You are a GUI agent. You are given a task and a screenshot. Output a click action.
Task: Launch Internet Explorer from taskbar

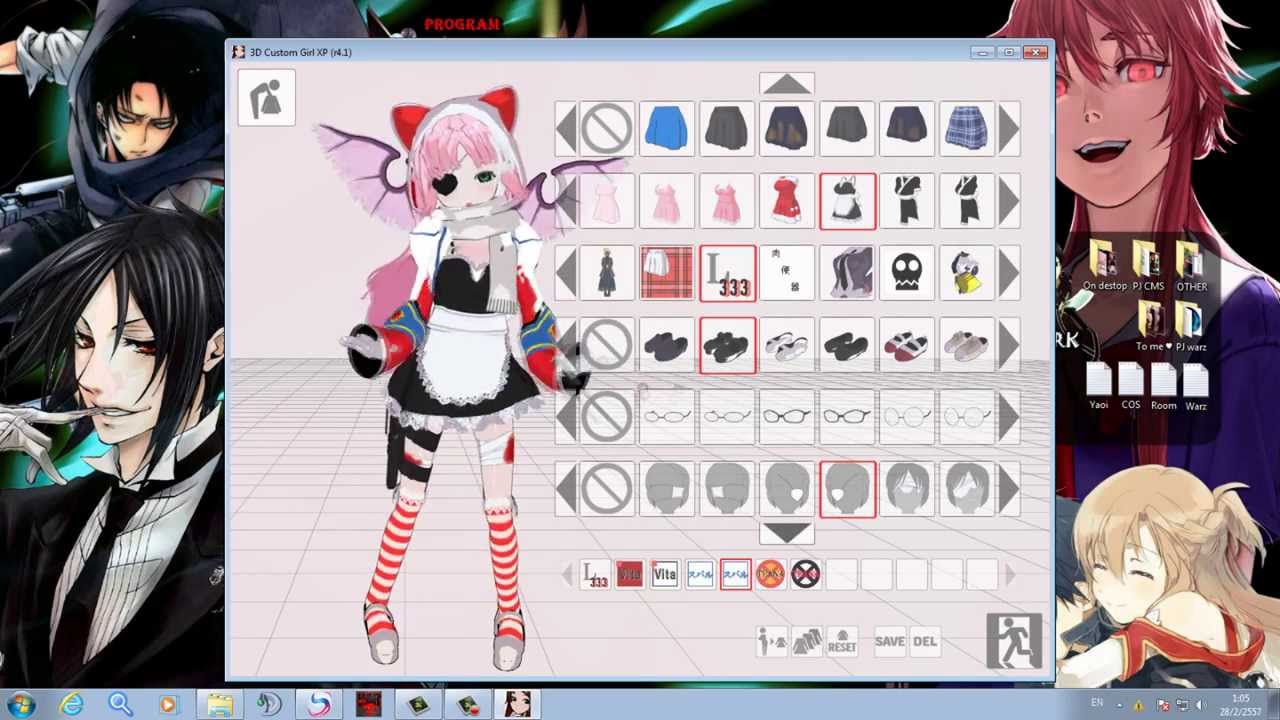click(x=71, y=704)
